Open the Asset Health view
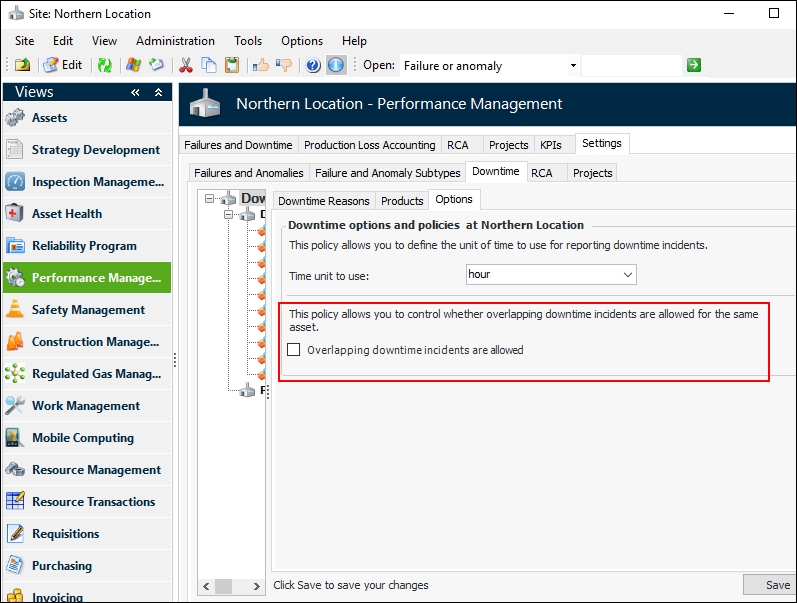The height and width of the screenshot is (603, 797). point(67,214)
